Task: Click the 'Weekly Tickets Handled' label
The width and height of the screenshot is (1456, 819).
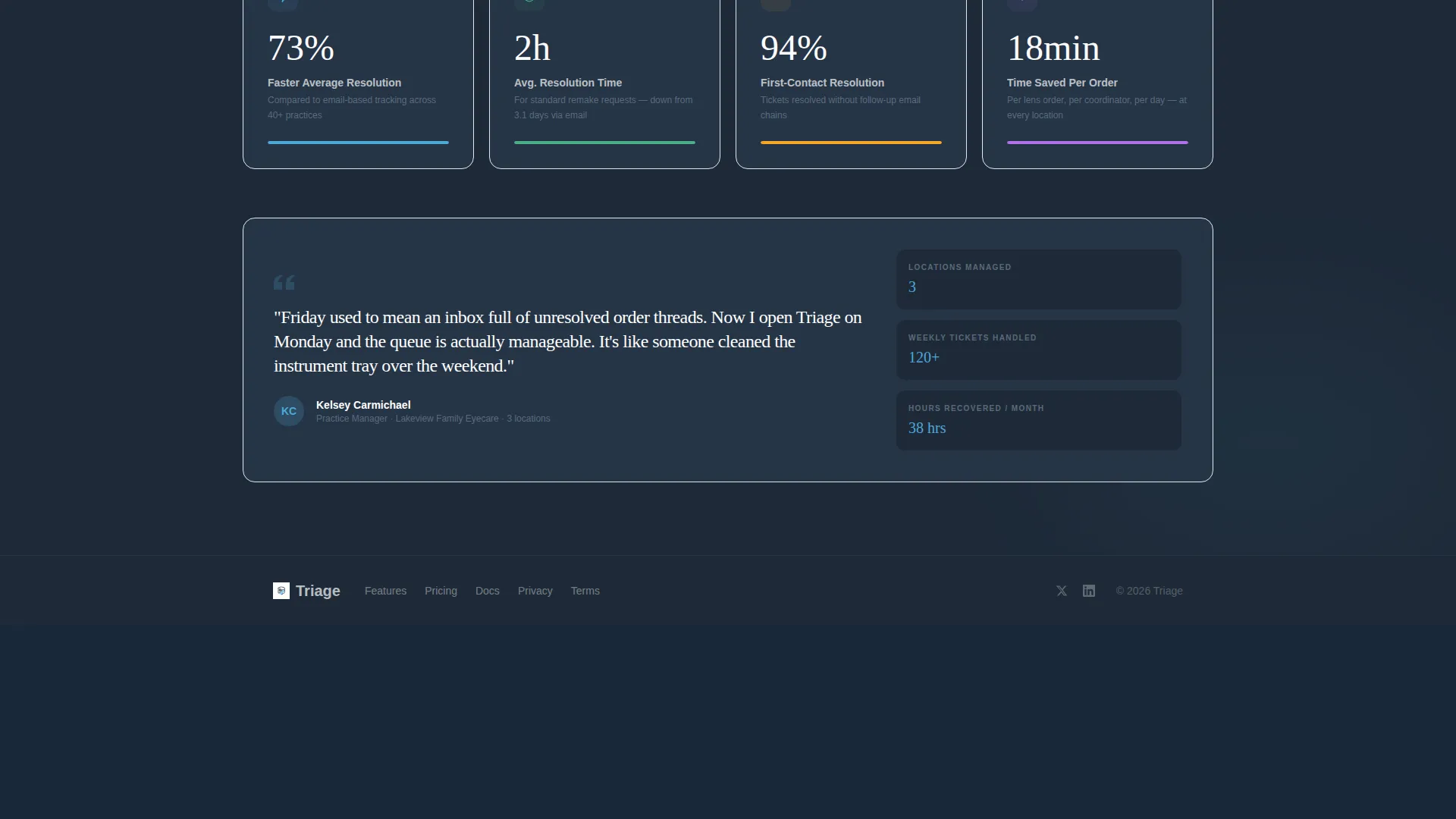Action: click(972, 337)
